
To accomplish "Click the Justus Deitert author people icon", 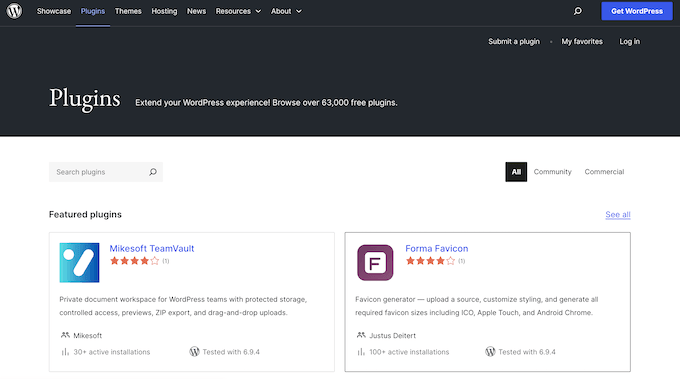I will (361, 335).
